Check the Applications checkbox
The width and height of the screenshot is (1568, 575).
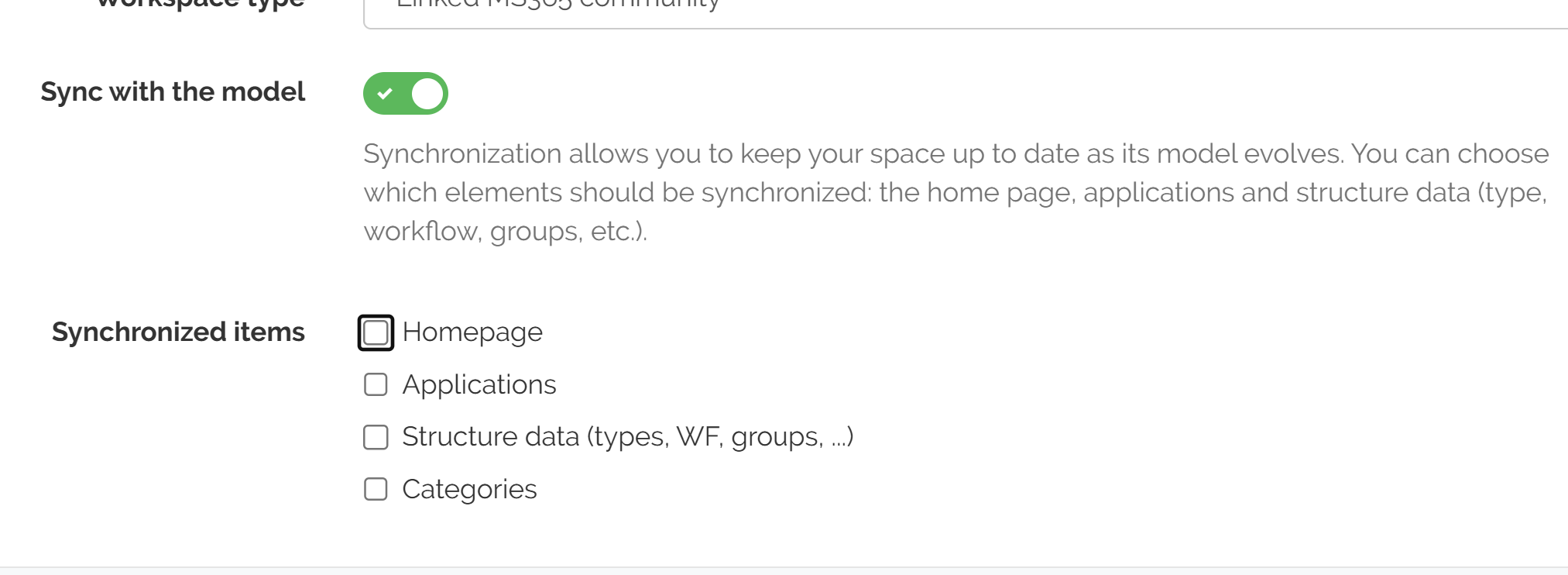click(376, 384)
